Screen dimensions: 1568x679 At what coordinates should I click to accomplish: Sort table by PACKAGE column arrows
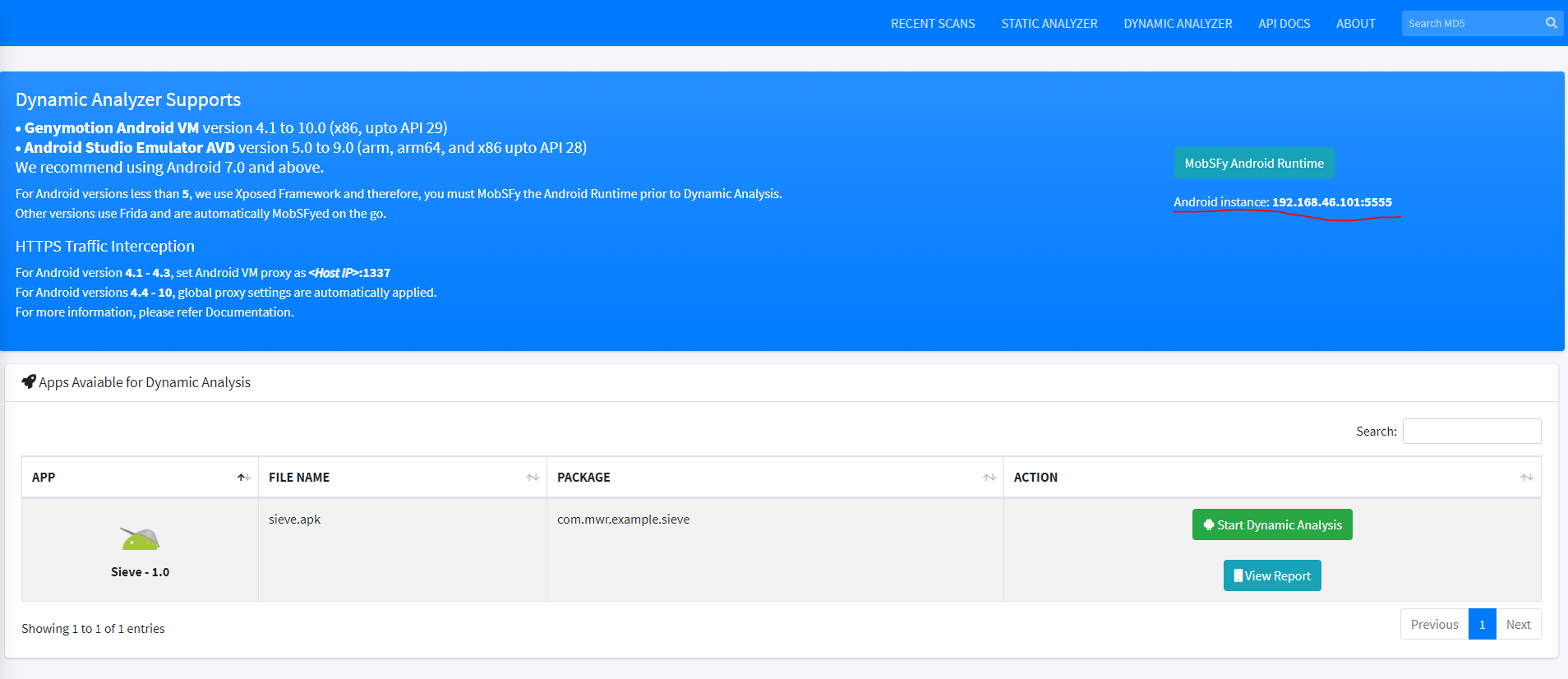pyautogui.click(x=989, y=478)
